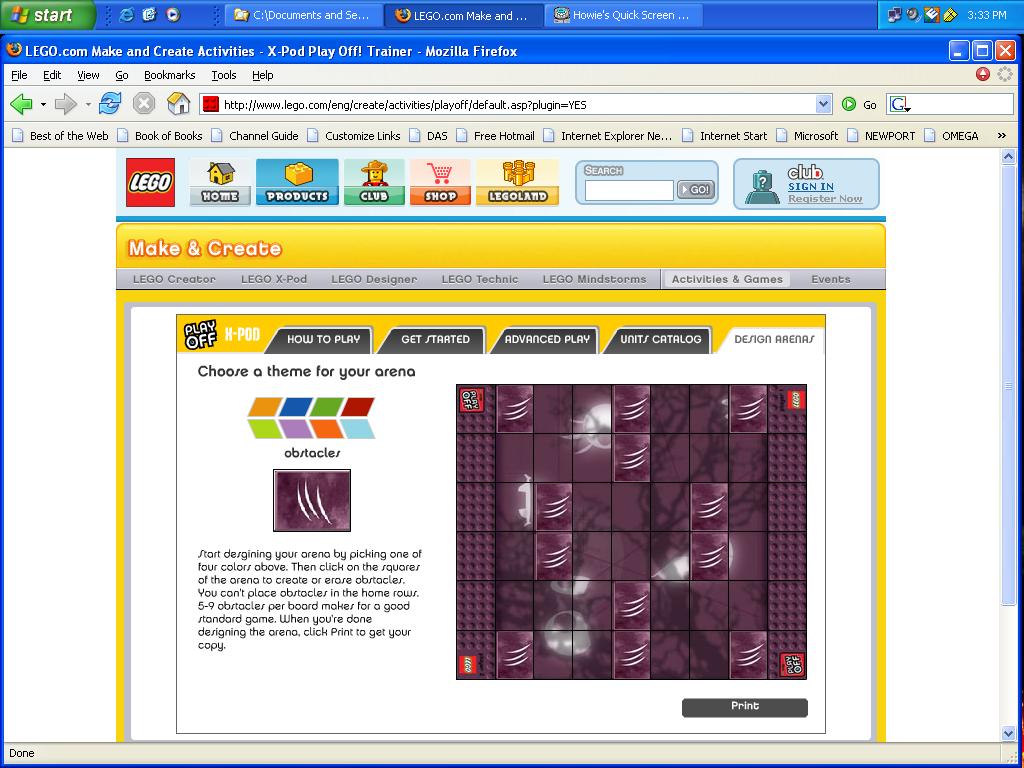Pick the green theme color swatch
The height and width of the screenshot is (768, 1024).
(327, 408)
